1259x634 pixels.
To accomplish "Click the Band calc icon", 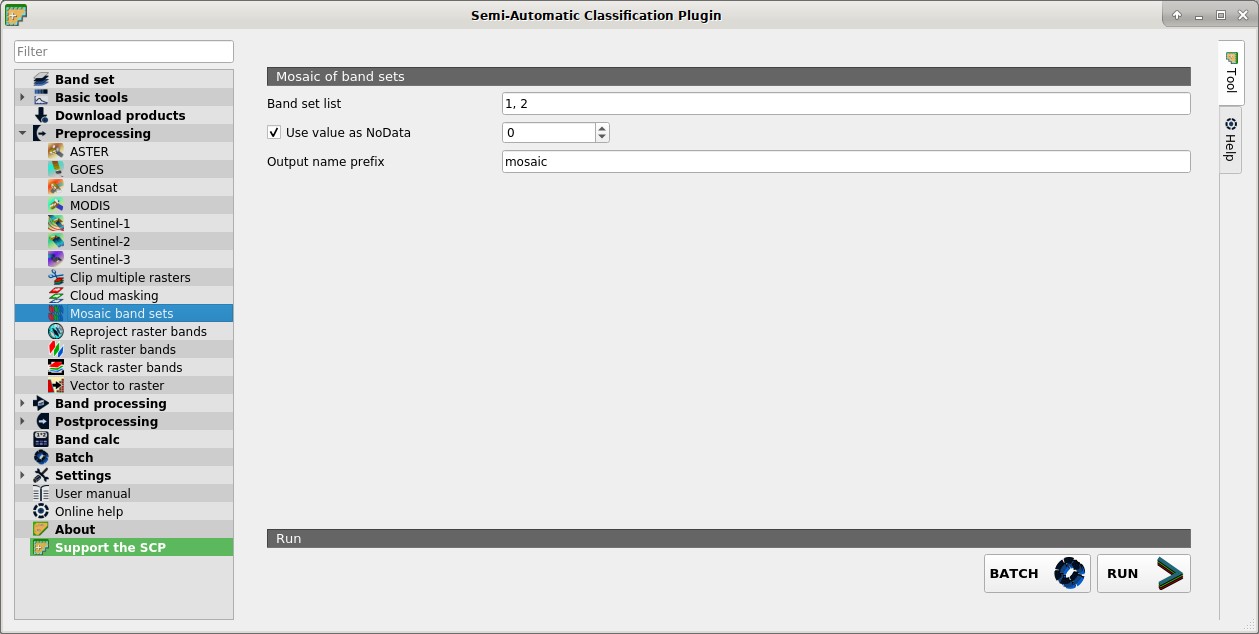I will (41, 439).
